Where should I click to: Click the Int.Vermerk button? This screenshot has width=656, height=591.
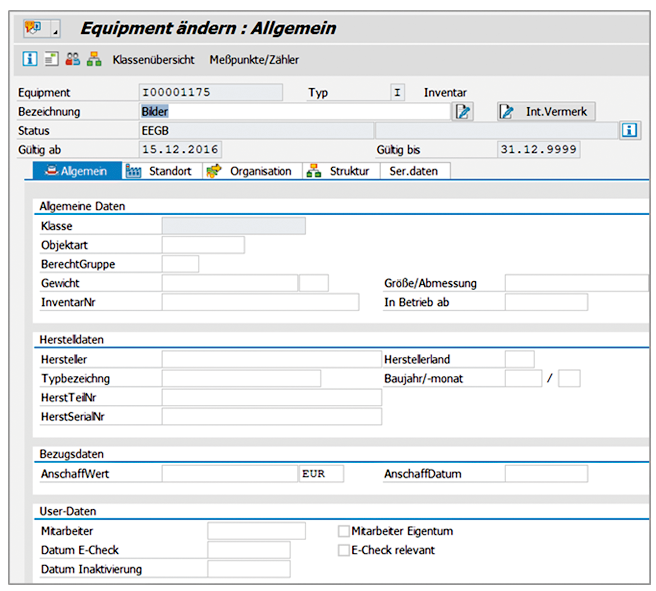[547, 111]
